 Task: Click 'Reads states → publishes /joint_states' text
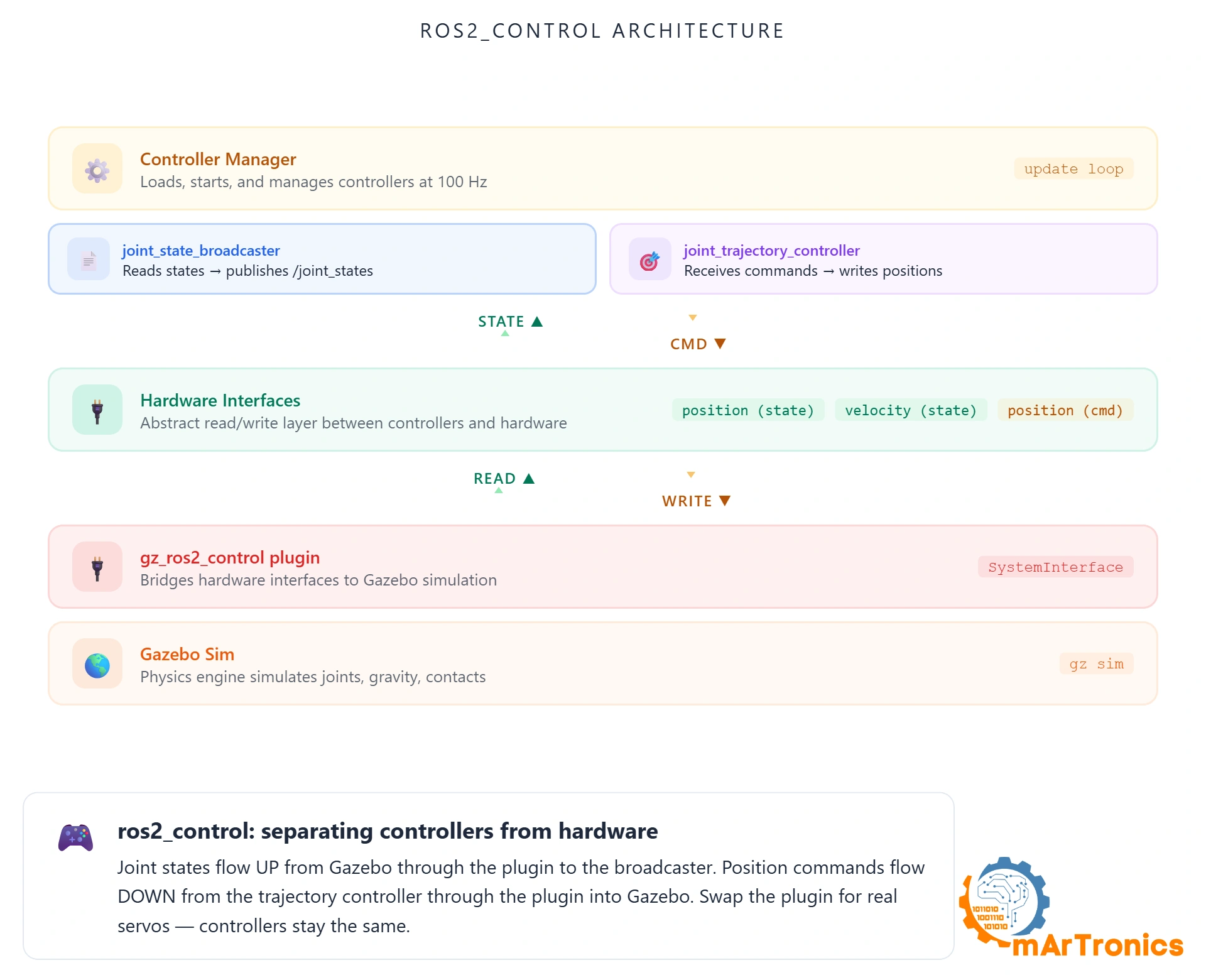coord(247,271)
